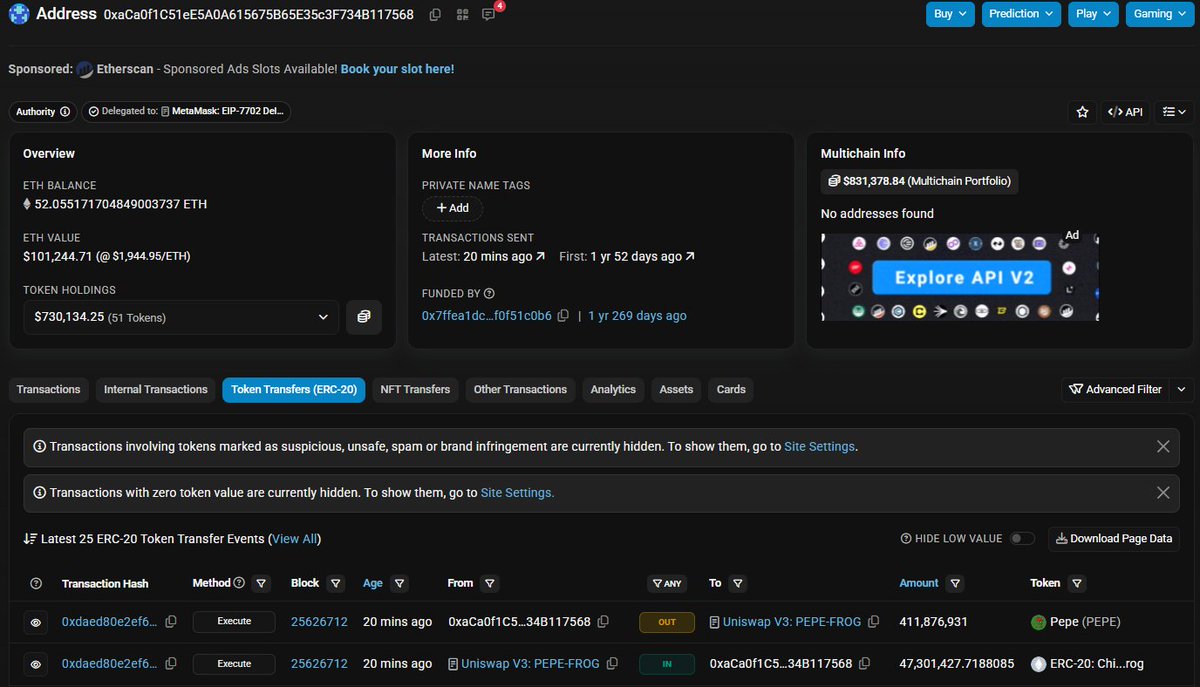Open the comments icon with badge 4

[489, 15]
